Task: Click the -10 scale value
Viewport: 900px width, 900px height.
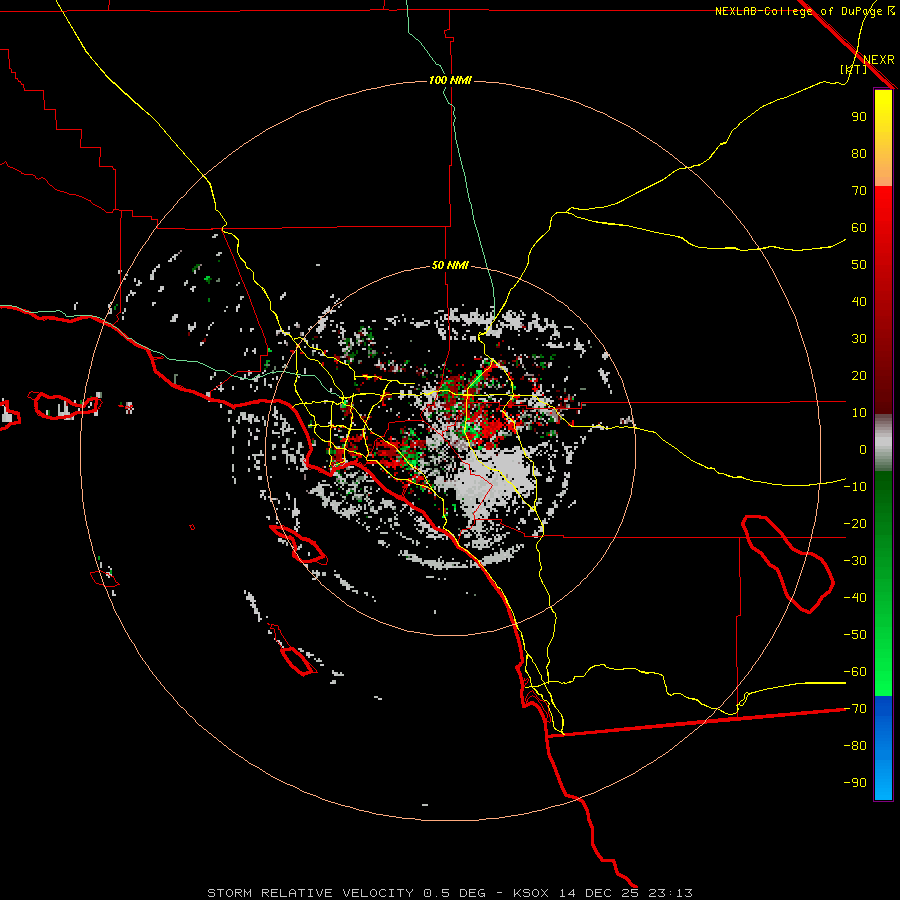Action: pos(855,487)
